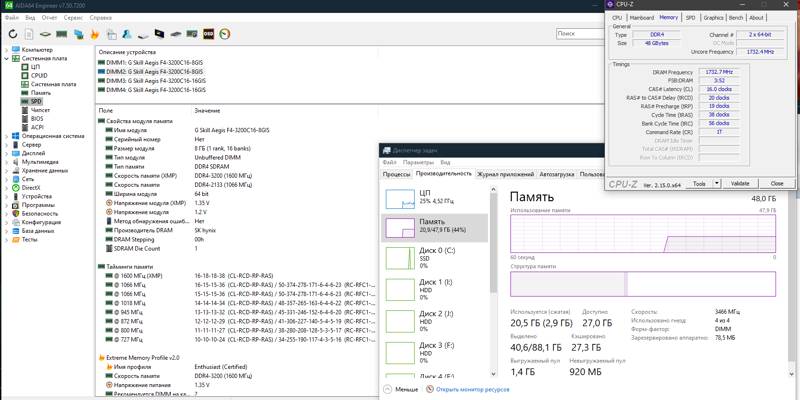This screenshot has height=400, width=800.
Task: Click the blue person toolbar icon
Action: (127, 34)
